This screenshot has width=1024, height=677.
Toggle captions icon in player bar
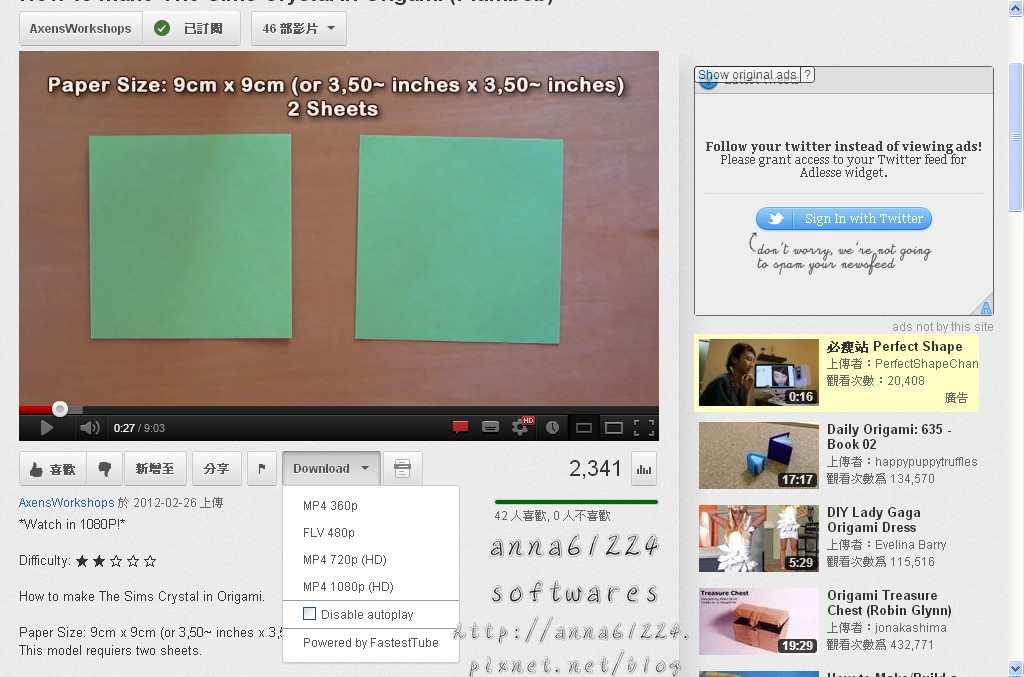(490, 427)
